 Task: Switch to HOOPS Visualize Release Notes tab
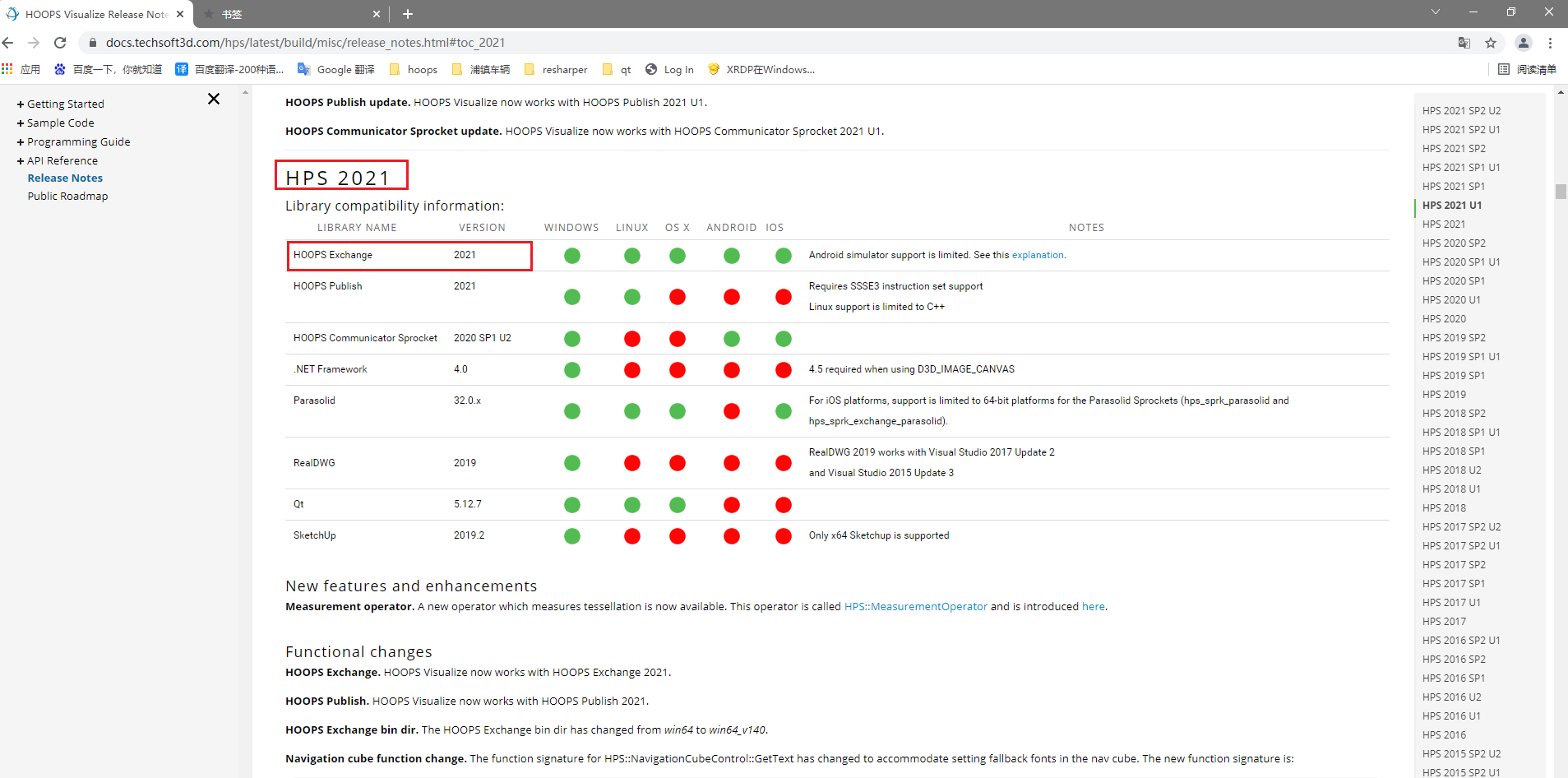click(95, 14)
